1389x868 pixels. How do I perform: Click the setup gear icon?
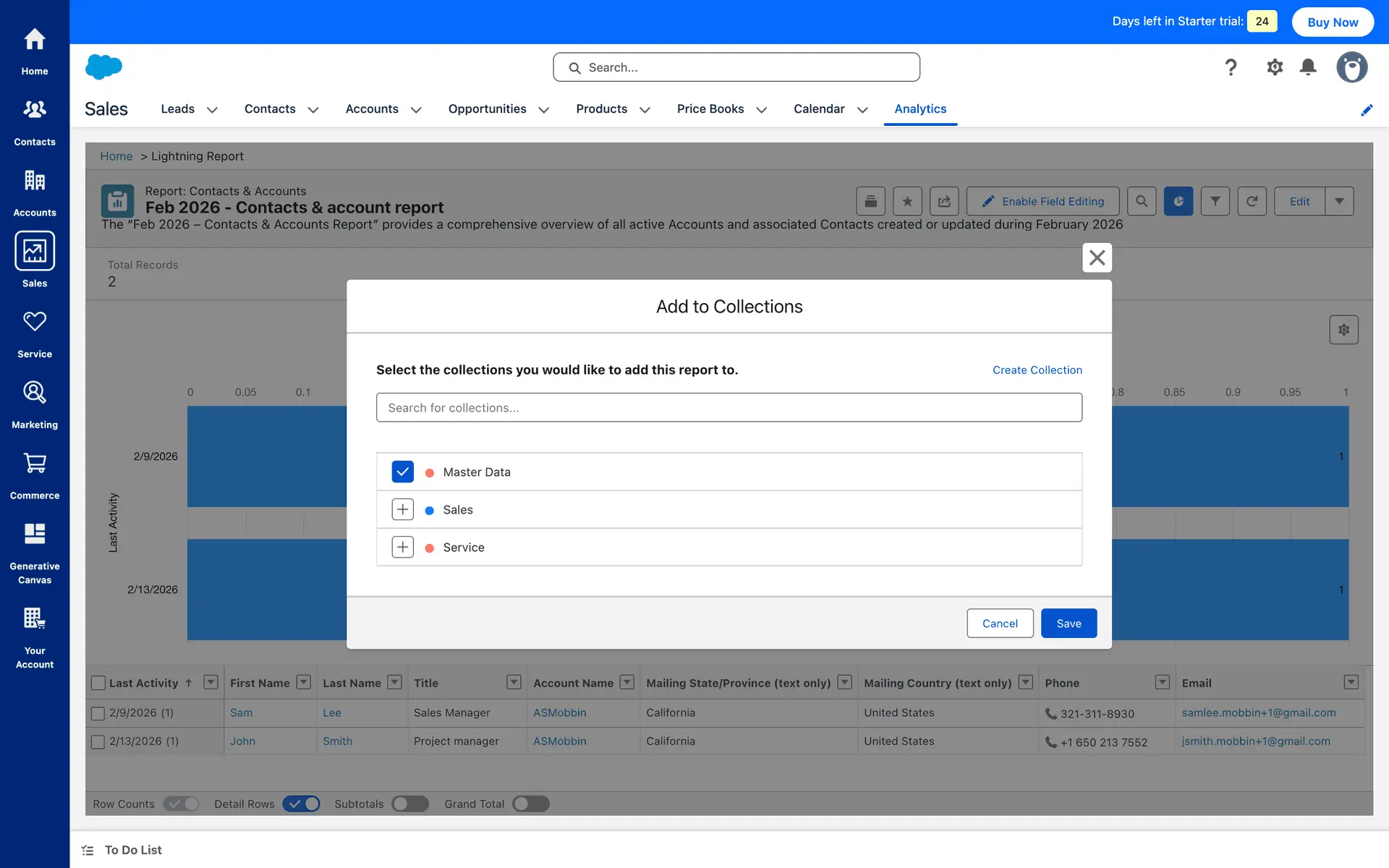(x=1274, y=67)
